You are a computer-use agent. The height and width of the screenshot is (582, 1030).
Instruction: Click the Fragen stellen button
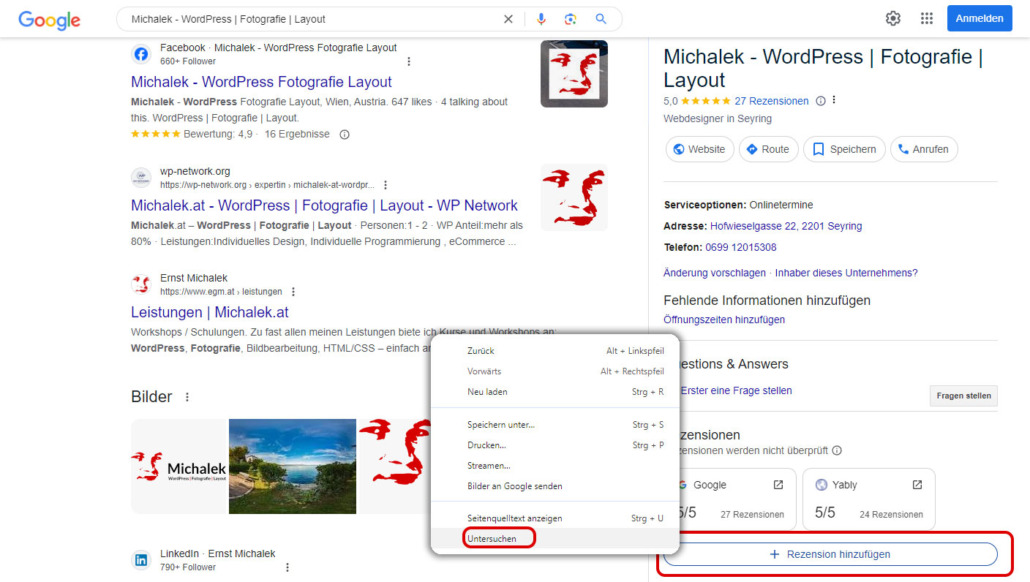(x=964, y=395)
